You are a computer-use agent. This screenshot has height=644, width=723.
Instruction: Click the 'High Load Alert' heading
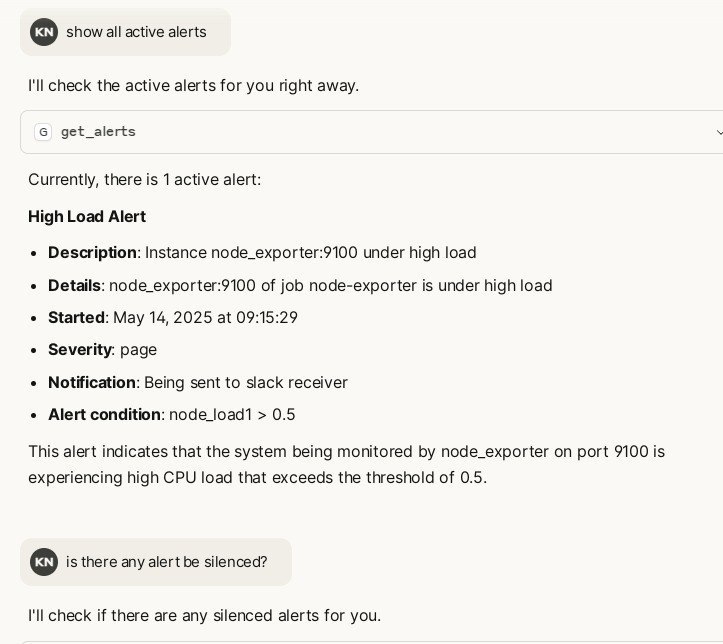87,216
